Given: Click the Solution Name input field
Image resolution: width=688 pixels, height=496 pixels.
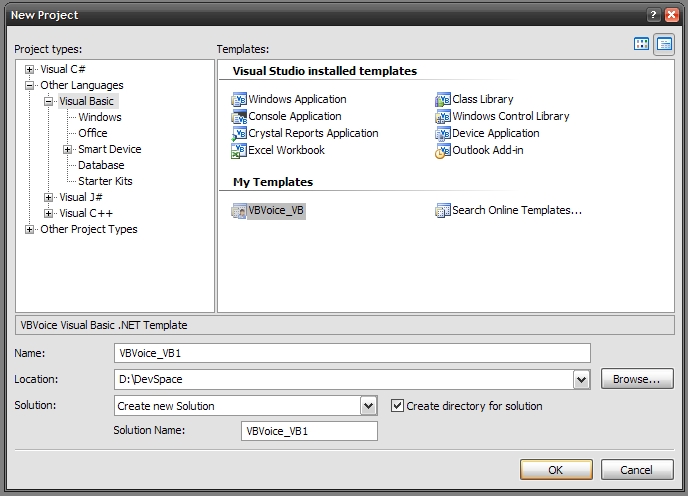Looking at the screenshot, I should pos(309,431).
